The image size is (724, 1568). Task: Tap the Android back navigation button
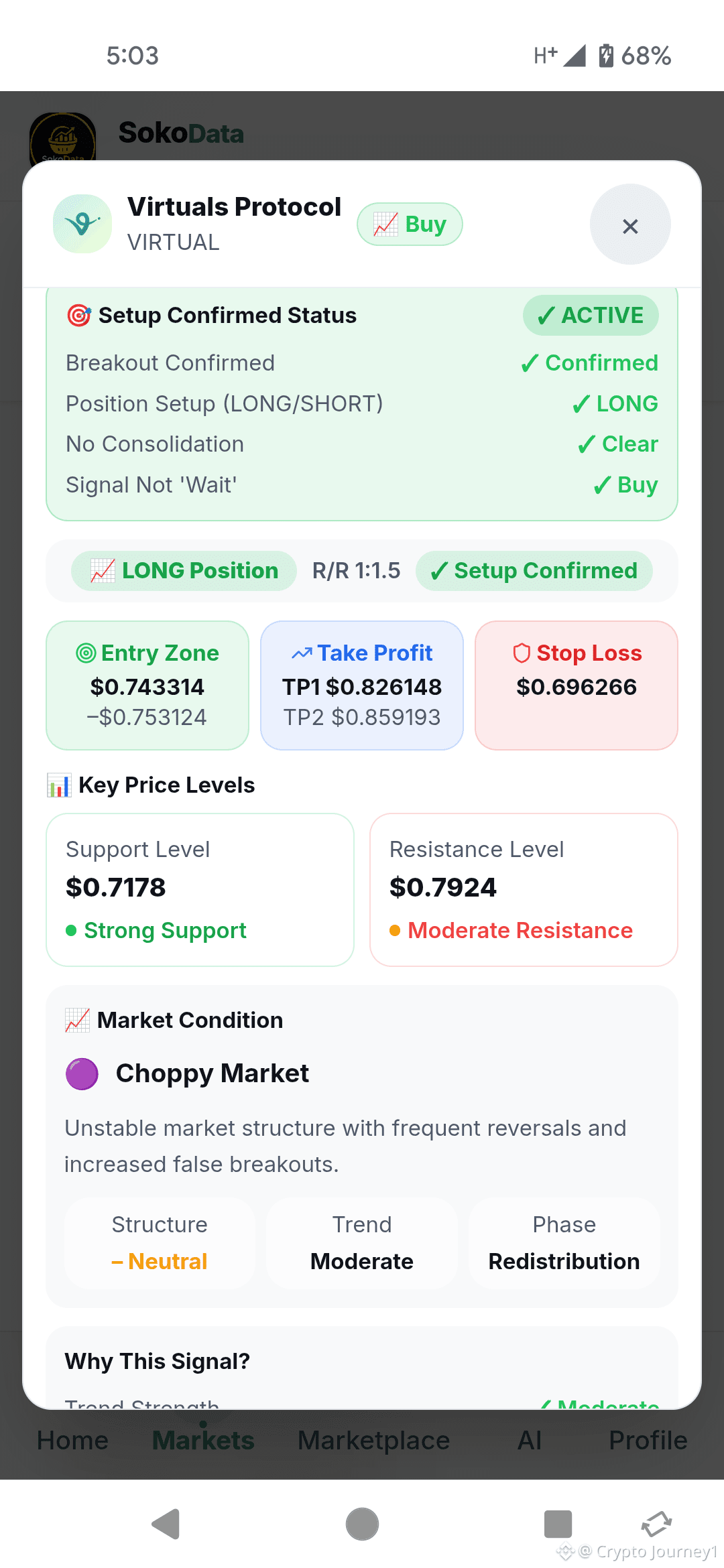166,1524
